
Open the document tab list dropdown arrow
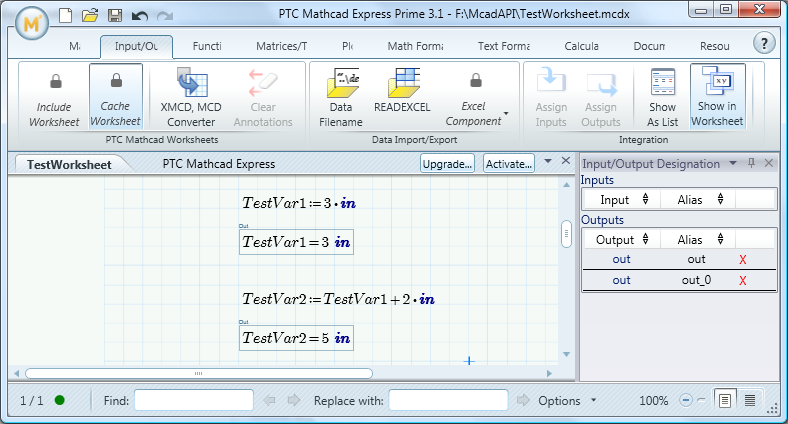[548, 161]
